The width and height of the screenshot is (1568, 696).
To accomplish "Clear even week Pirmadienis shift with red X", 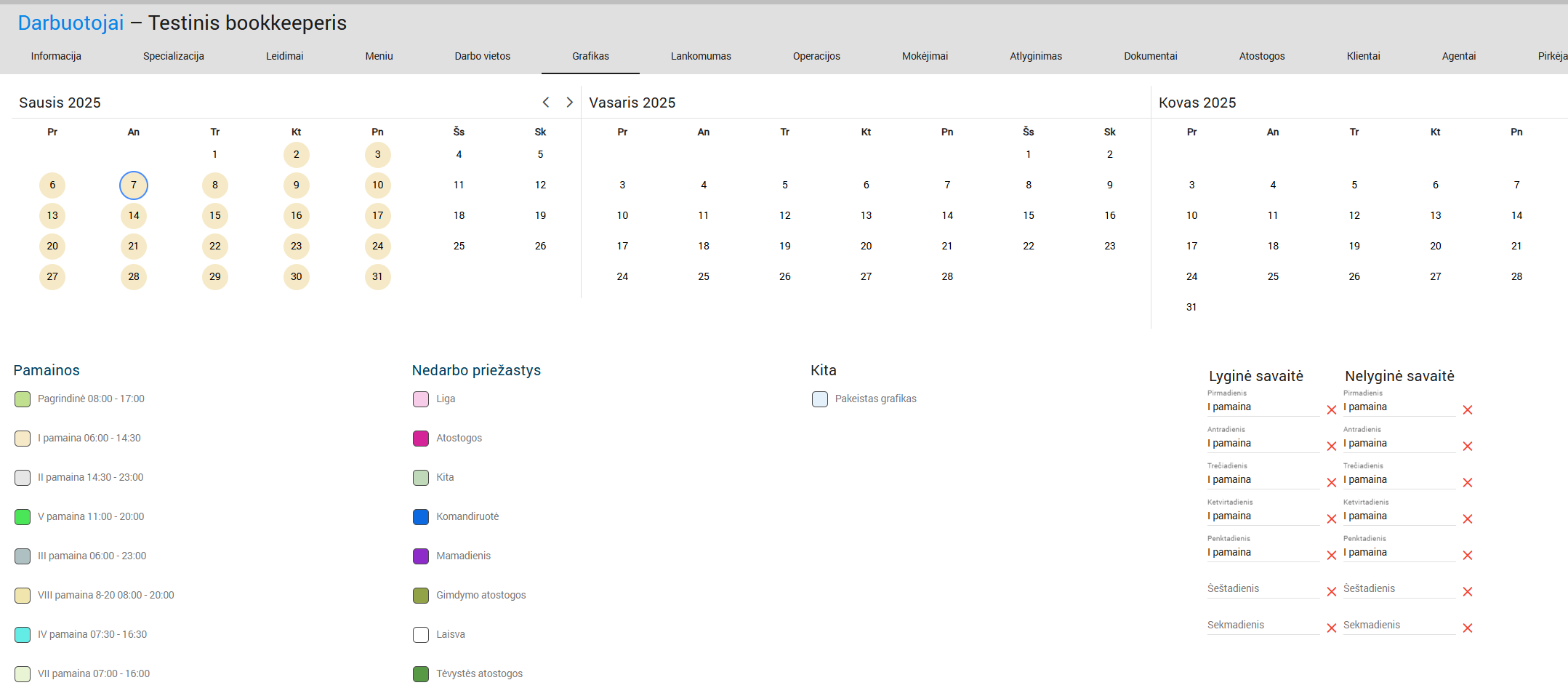I will (1331, 410).
